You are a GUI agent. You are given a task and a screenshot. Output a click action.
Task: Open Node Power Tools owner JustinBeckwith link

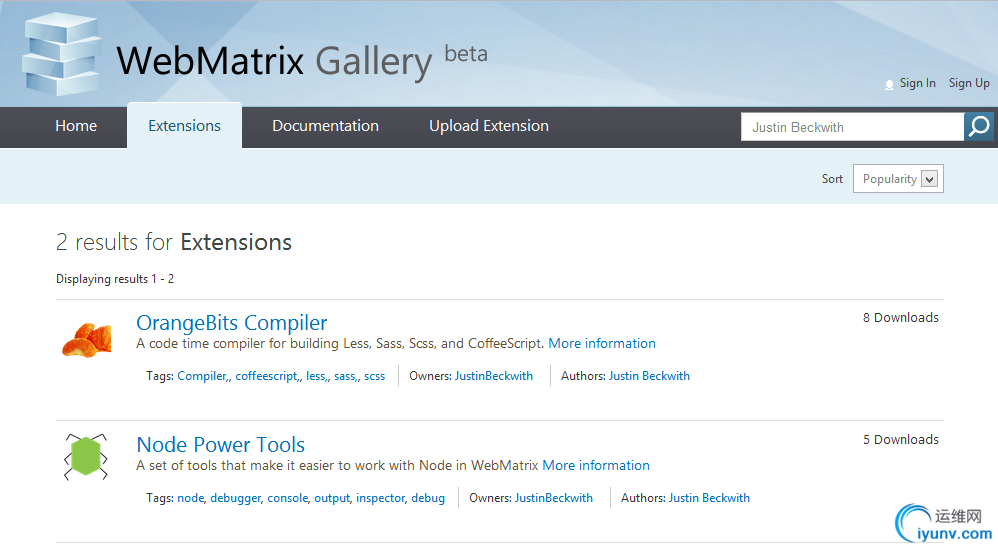click(x=554, y=498)
